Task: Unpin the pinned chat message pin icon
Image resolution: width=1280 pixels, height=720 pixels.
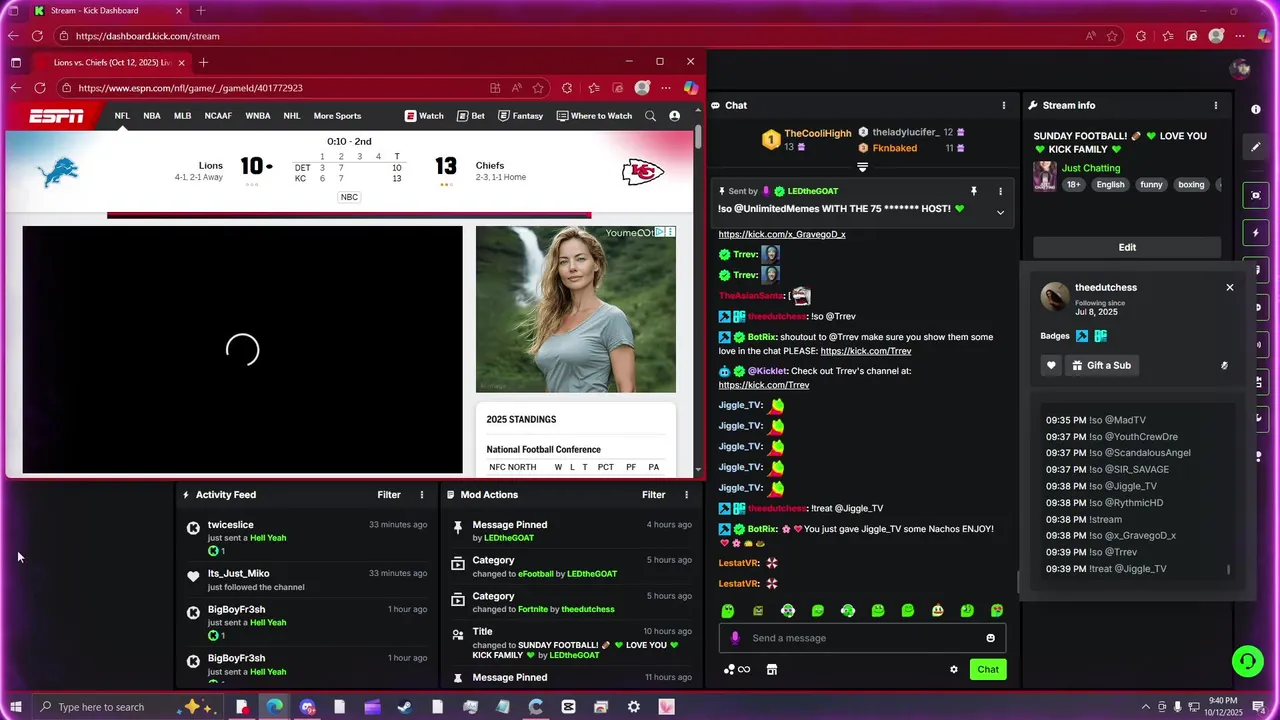Action: 973,191
